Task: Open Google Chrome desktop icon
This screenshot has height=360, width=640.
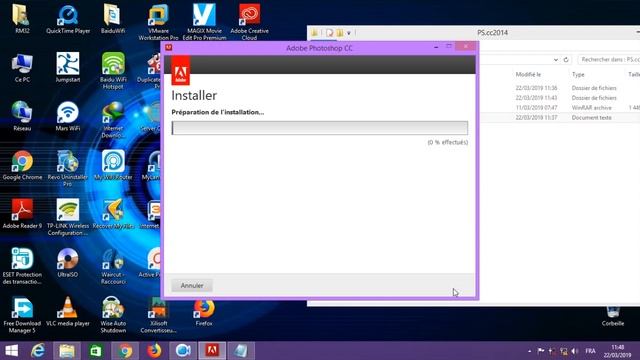Action: point(22,165)
